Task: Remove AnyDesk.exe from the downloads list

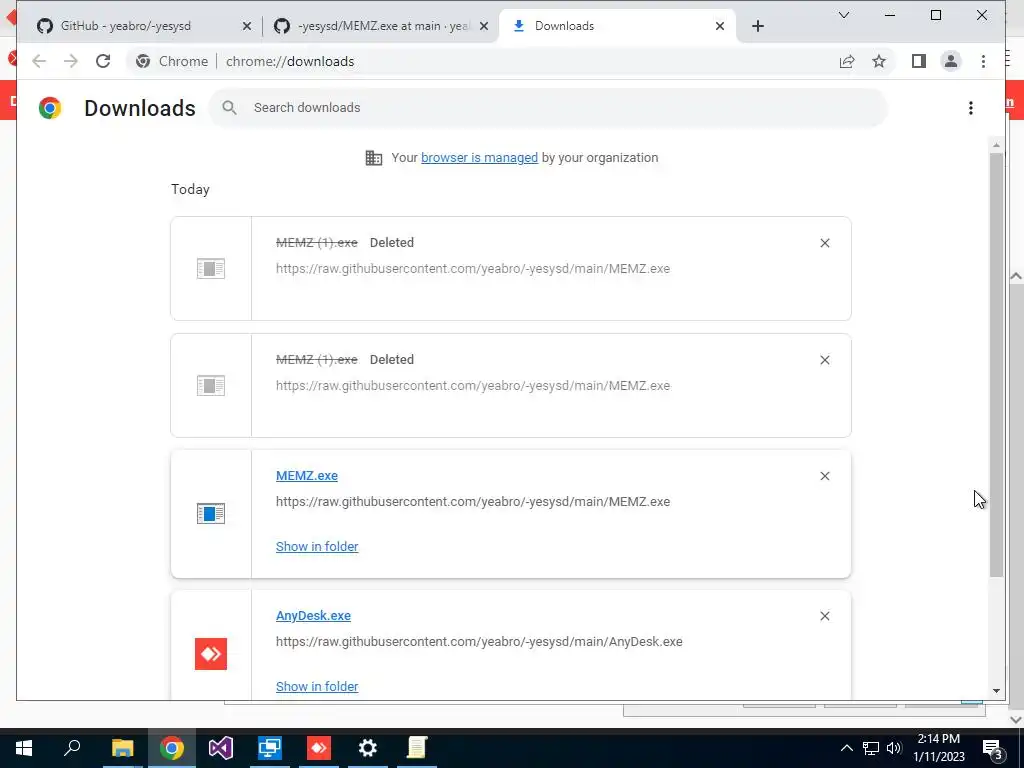Action: 825,616
